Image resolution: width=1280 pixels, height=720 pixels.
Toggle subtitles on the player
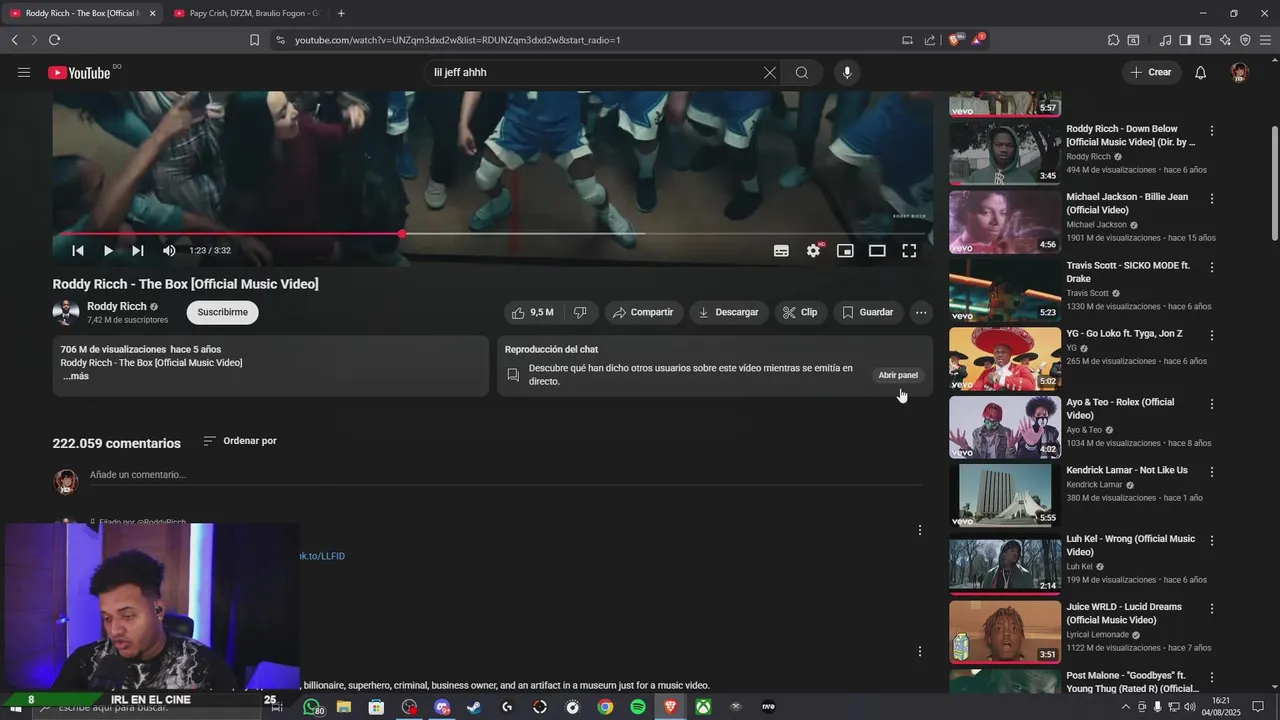(781, 251)
